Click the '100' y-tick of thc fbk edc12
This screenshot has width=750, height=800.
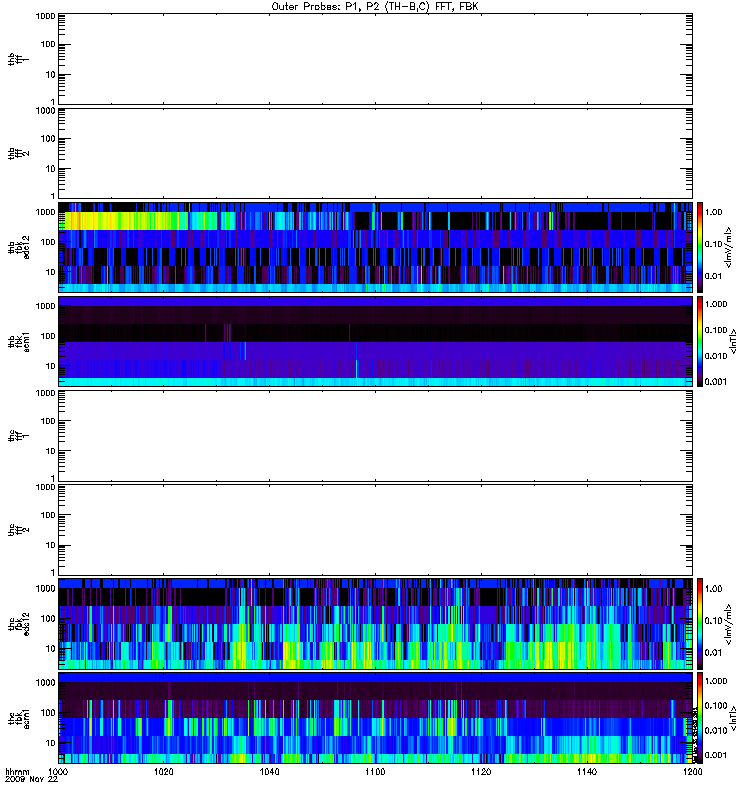coord(48,619)
